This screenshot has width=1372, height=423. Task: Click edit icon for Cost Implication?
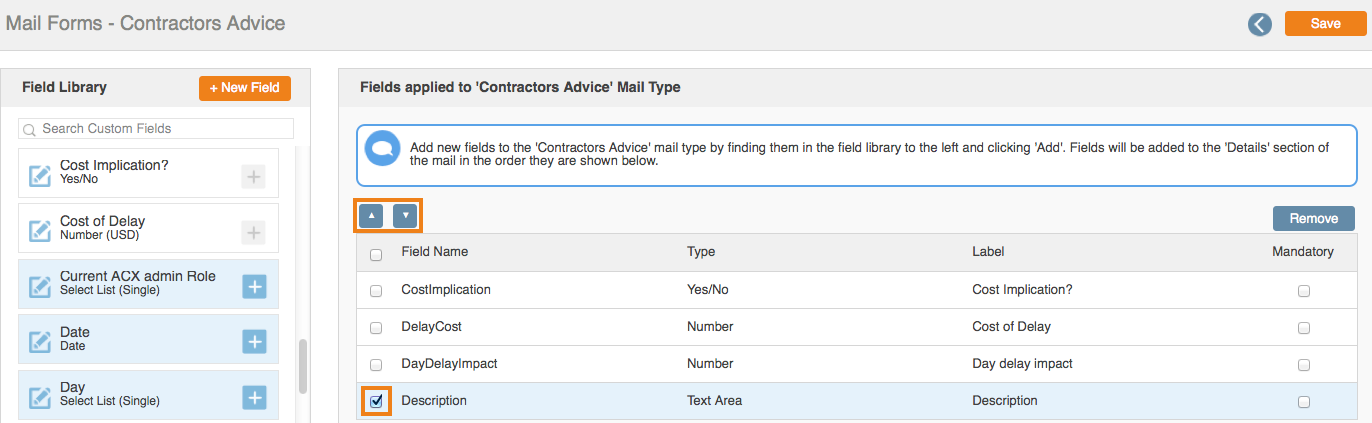point(40,176)
